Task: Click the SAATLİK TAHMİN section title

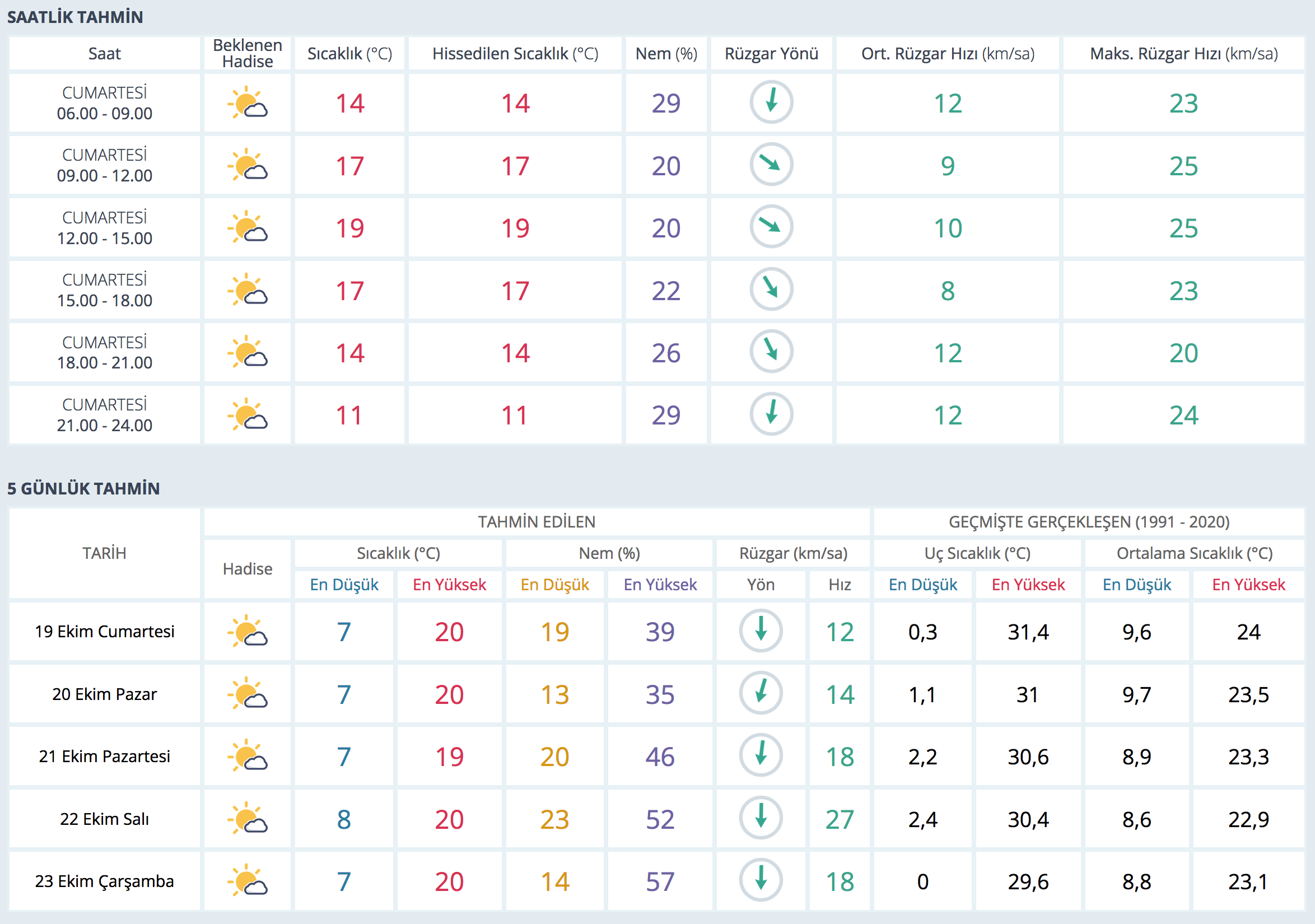Action: [x=75, y=17]
